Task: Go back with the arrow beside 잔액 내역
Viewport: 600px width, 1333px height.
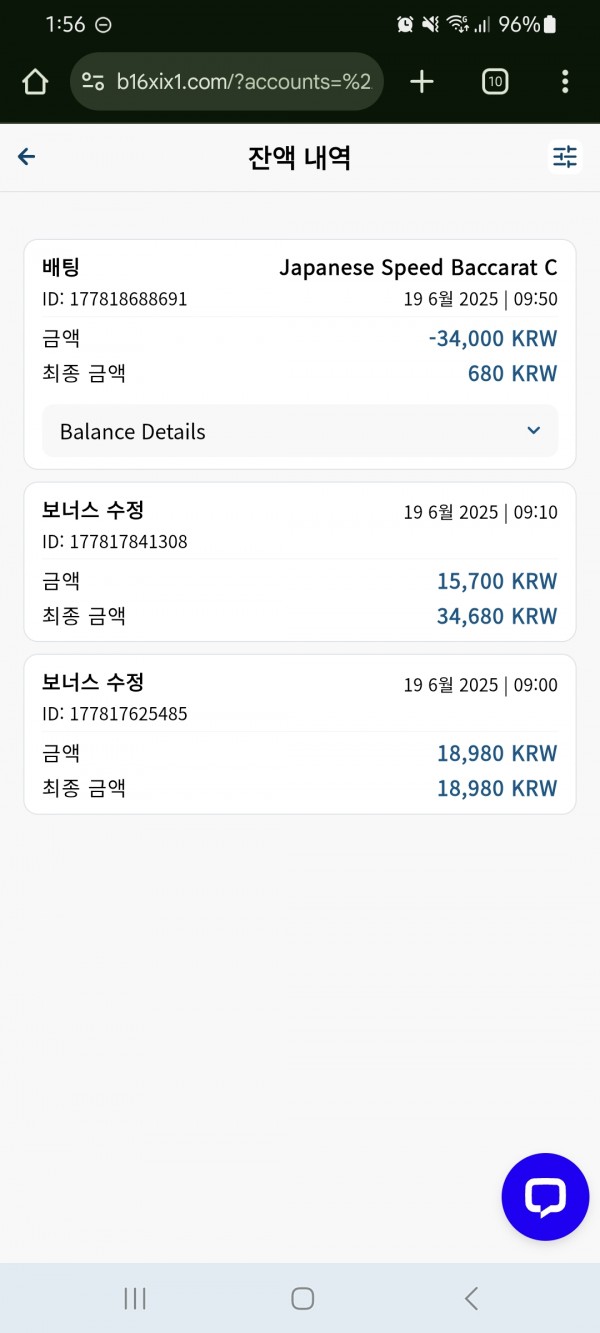Action: click(x=27, y=156)
